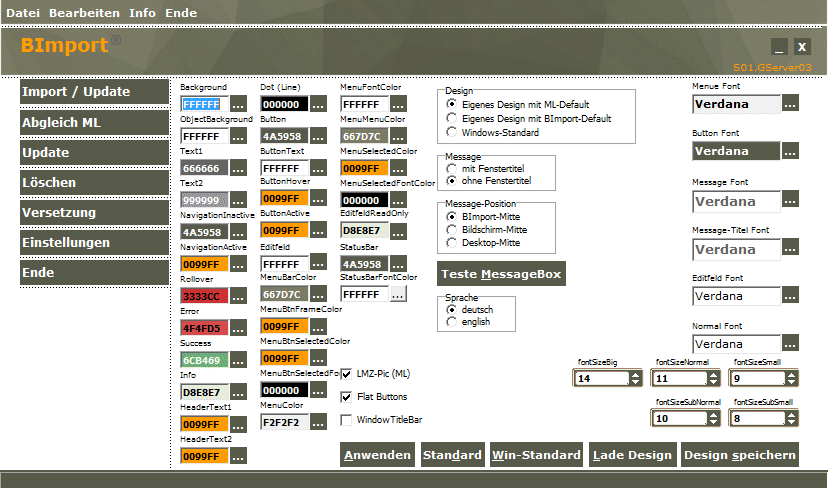Click the EditfeldReadOnly D8E8E7 field
The width and height of the screenshot is (828, 489).
364,230
